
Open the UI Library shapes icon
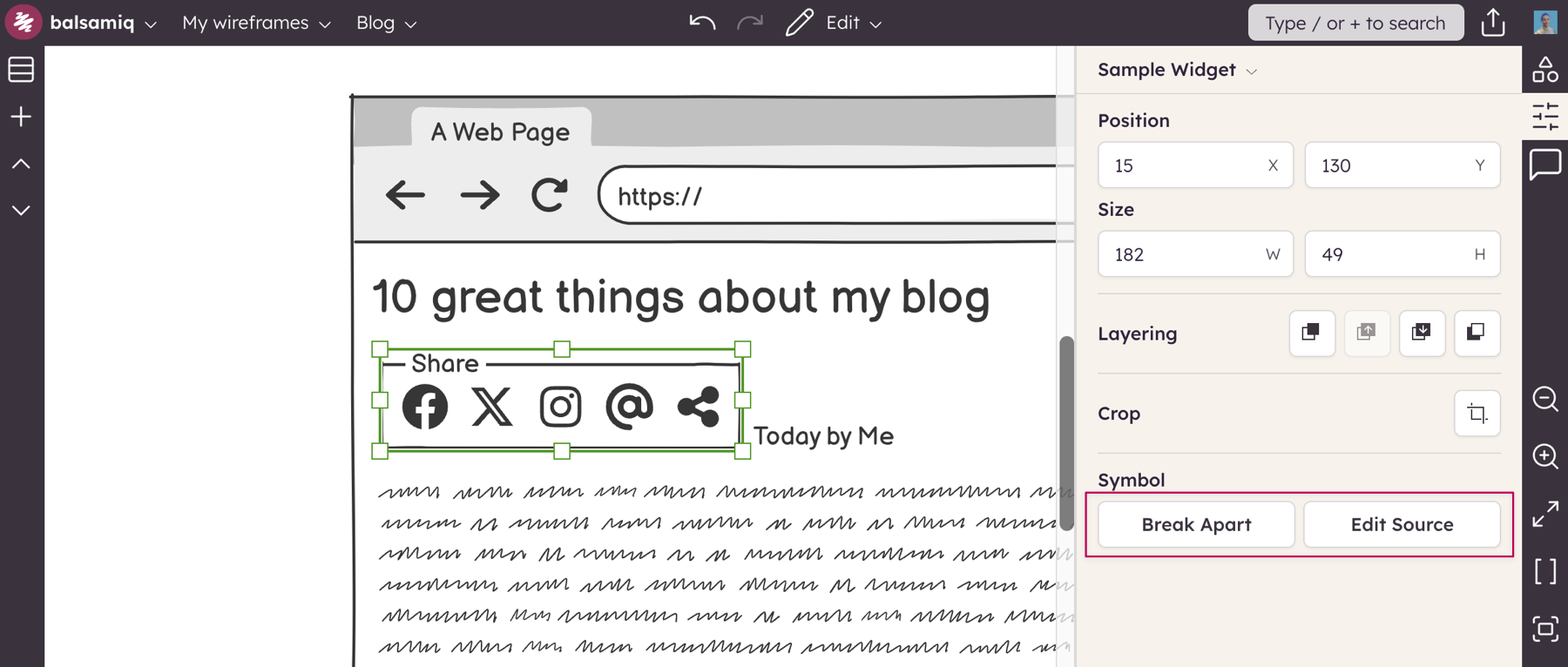(1545, 70)
